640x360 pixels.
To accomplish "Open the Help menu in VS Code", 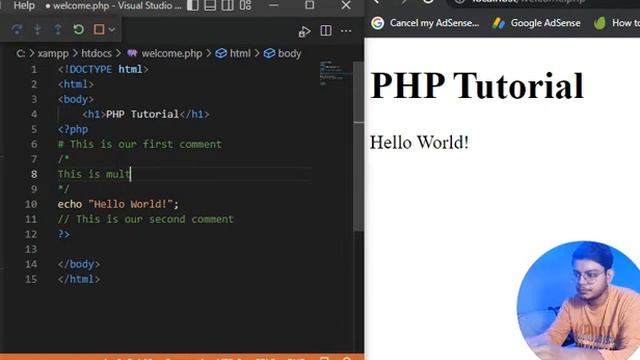I will 24,6.
